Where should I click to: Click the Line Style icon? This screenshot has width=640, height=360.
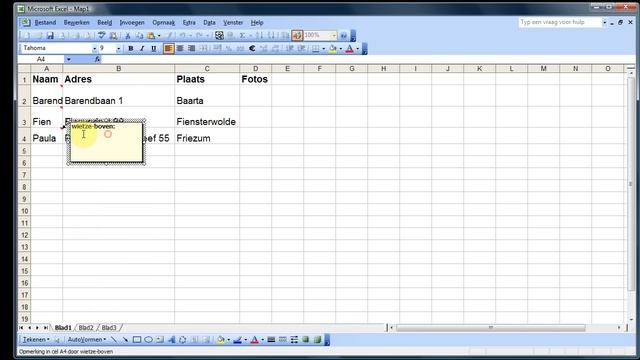click(271, 340)
